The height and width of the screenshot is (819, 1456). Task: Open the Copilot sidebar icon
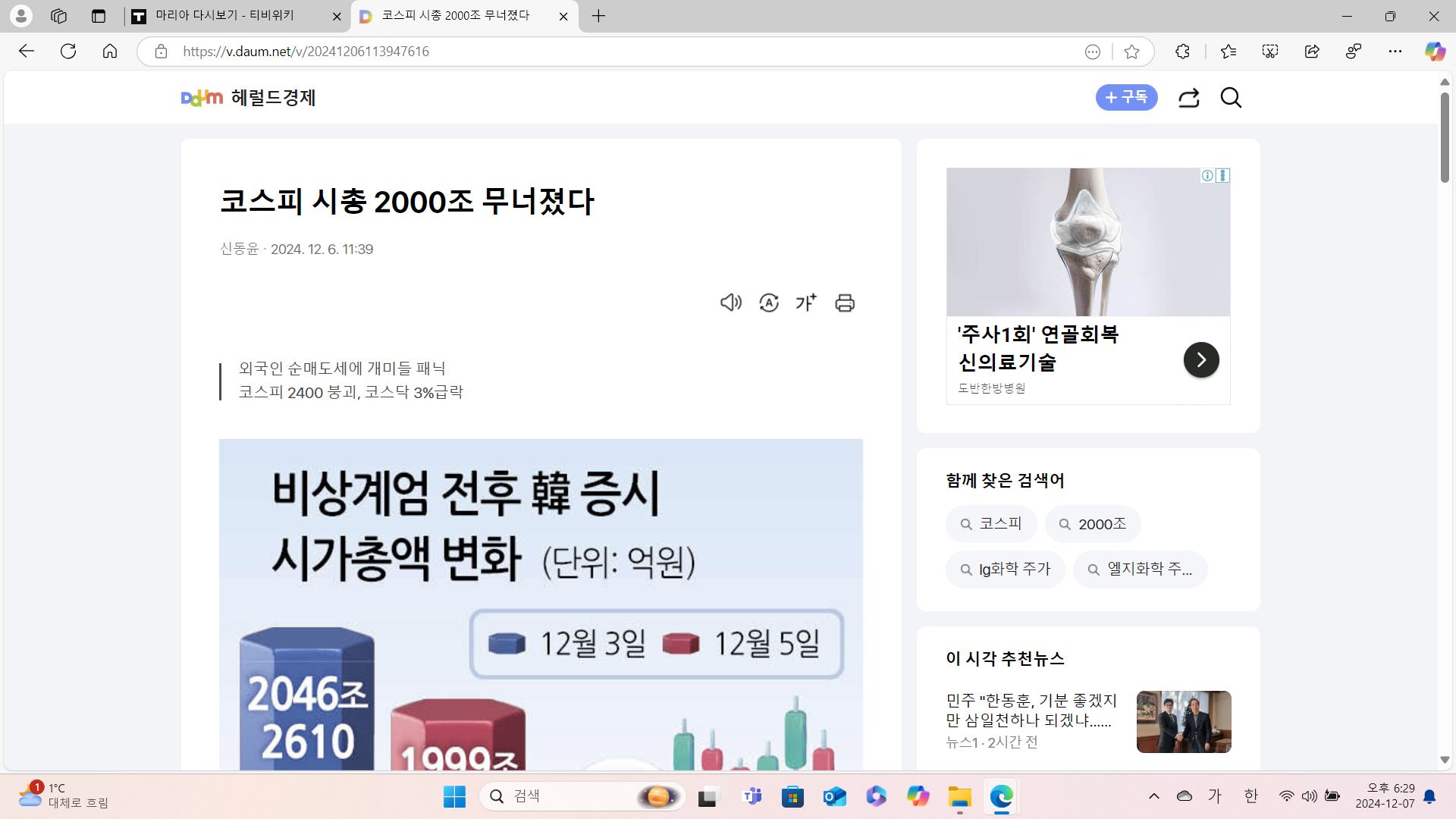[1435, 52]
